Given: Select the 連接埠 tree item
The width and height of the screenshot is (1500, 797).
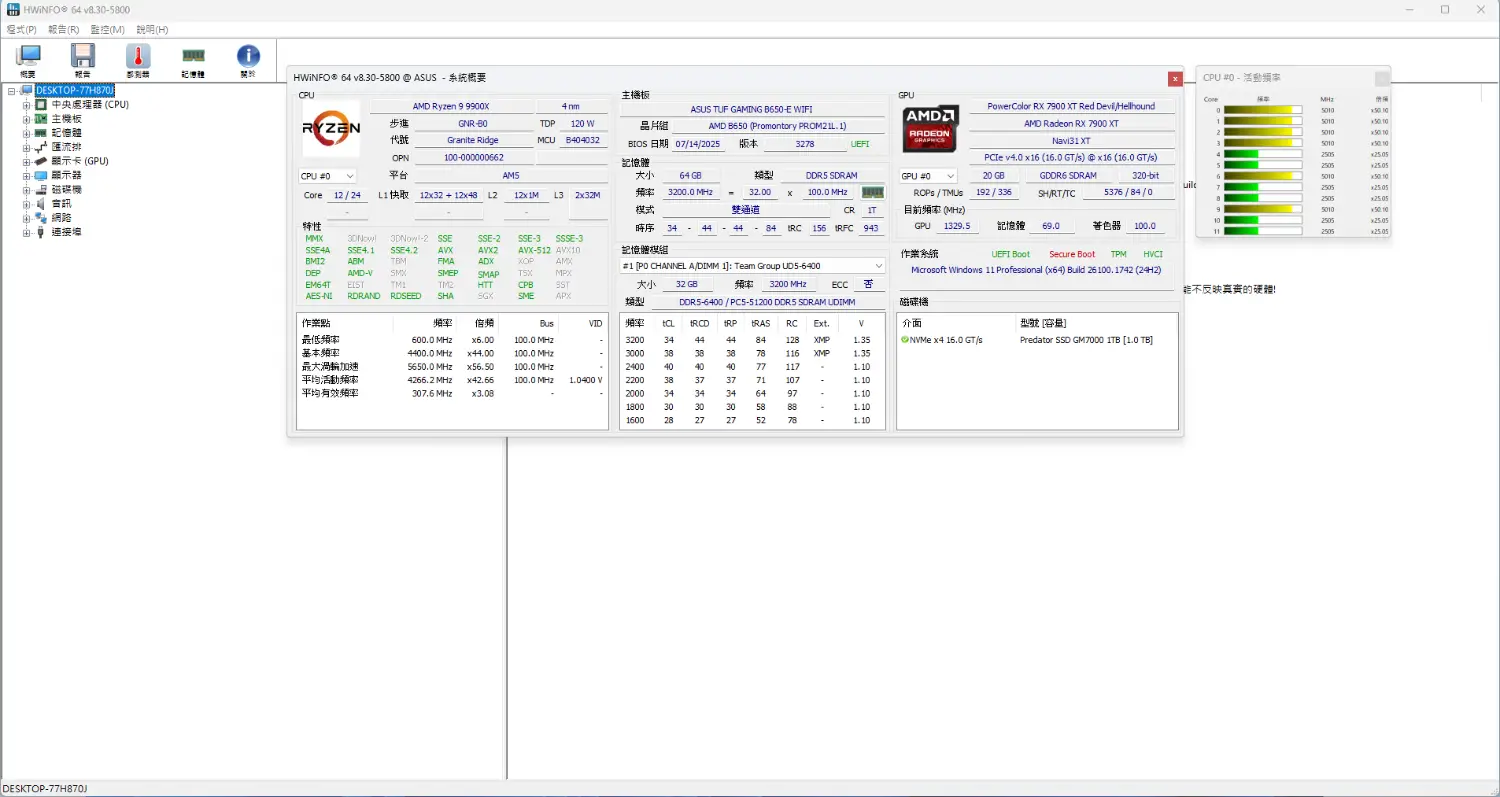Looking at the screenshot, I should pyautogui.click(x=66, y=232).
